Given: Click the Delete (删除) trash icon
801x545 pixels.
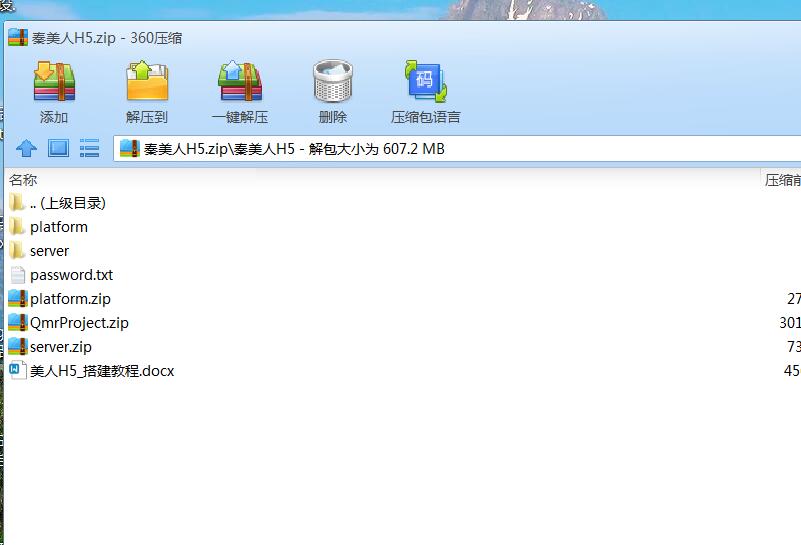Looking at the screenshot, I should [333, 82].
